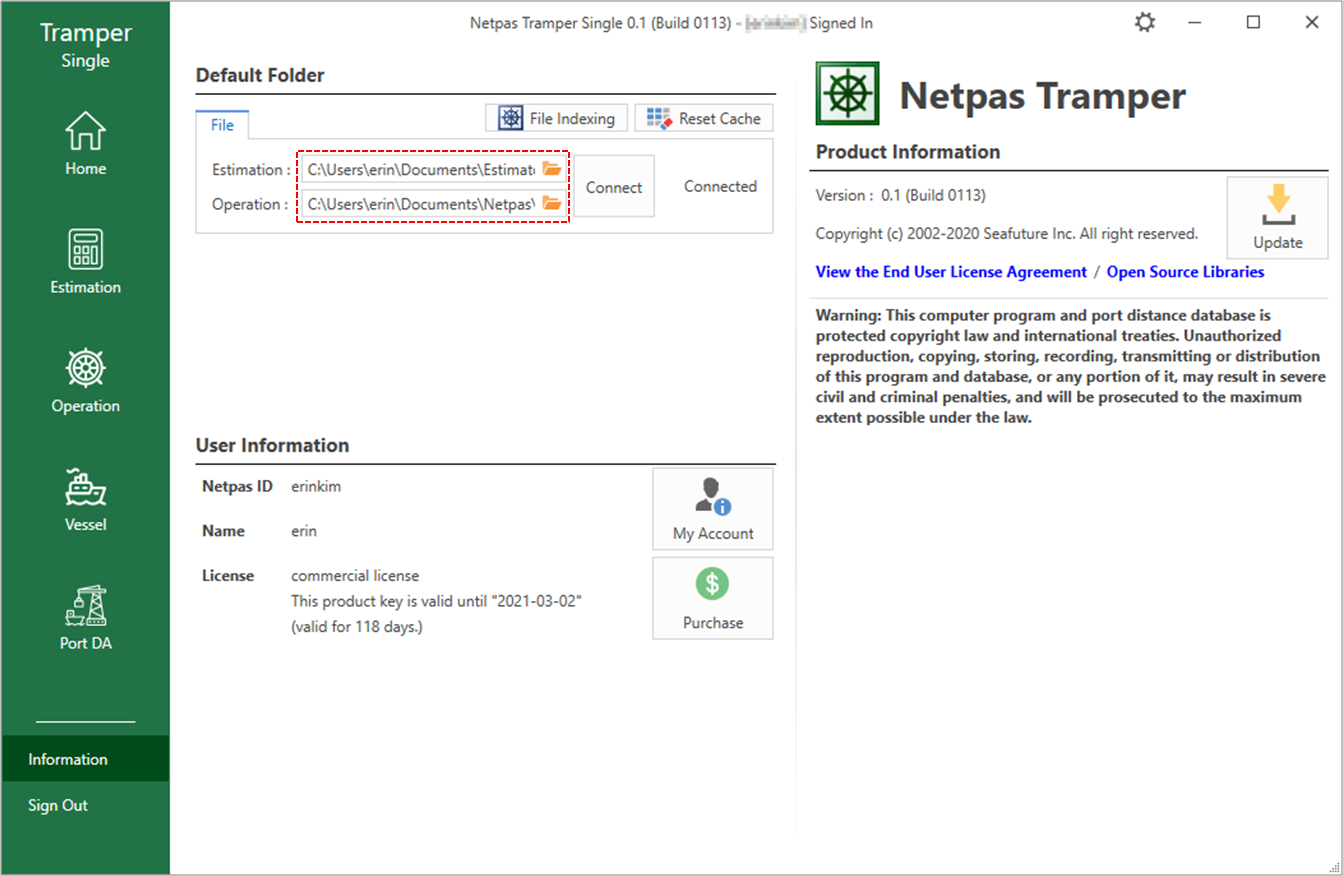Click the valid for 118 days text
Image resolution: width=1343 pixels, height=876 pixels.
pyautogui.click(x=357, y=628)
